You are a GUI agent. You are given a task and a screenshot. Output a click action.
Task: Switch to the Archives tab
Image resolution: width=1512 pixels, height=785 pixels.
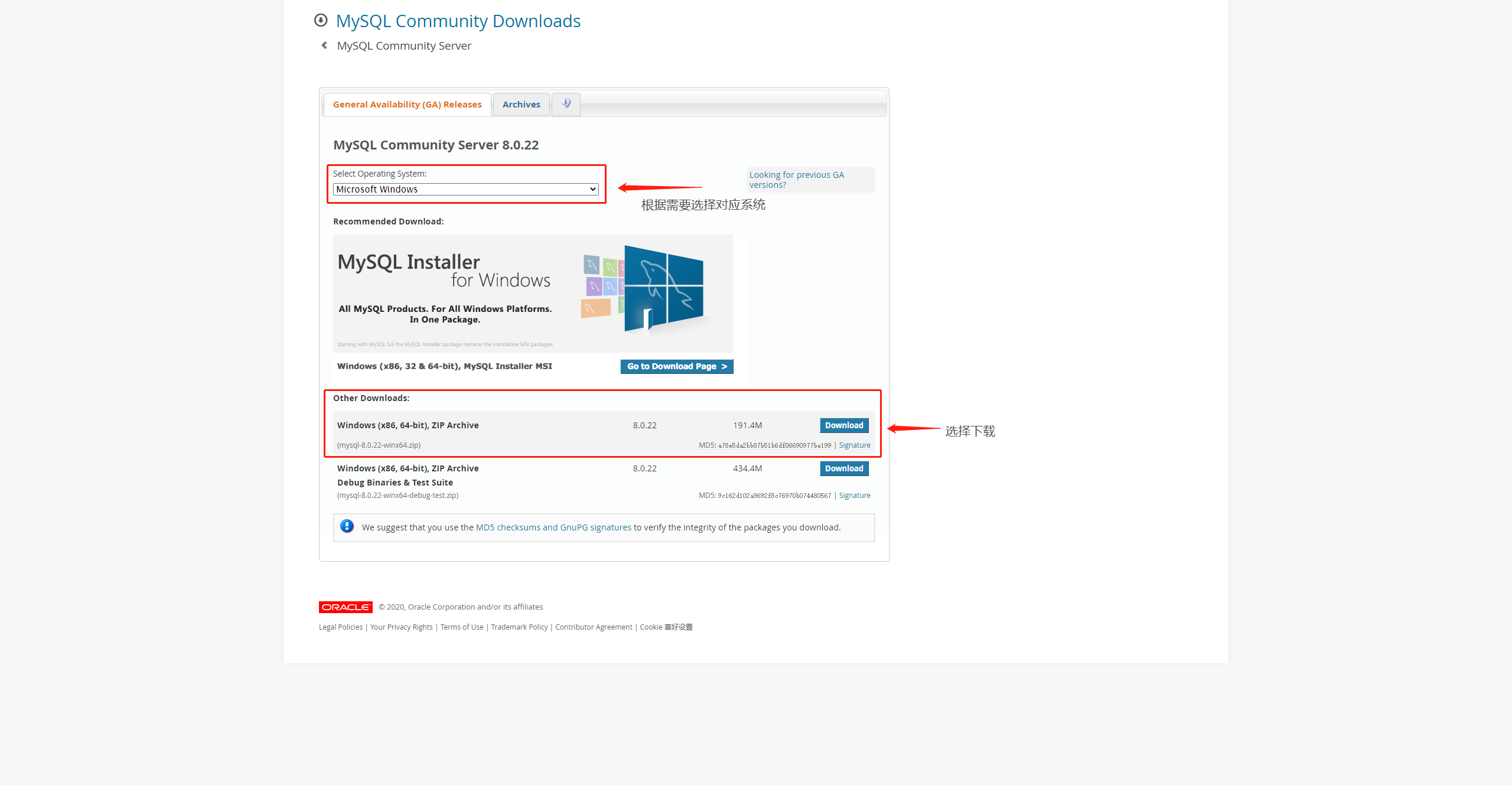tap(521, 105)
